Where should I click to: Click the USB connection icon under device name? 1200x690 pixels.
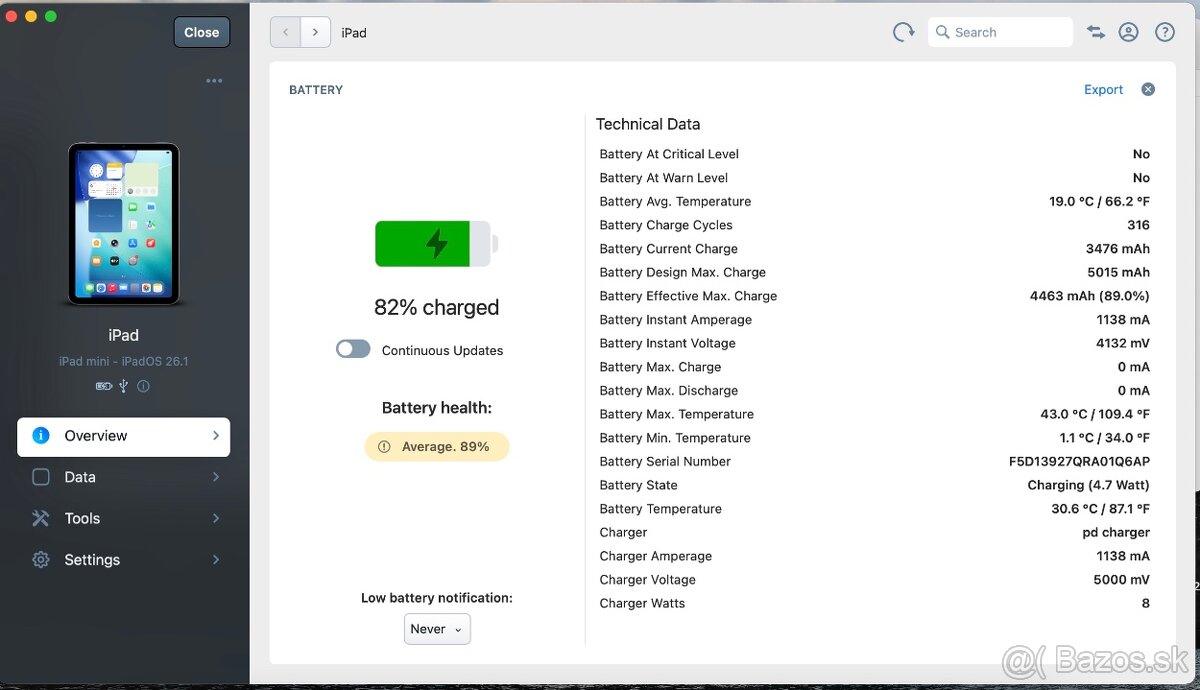(123, 386)
